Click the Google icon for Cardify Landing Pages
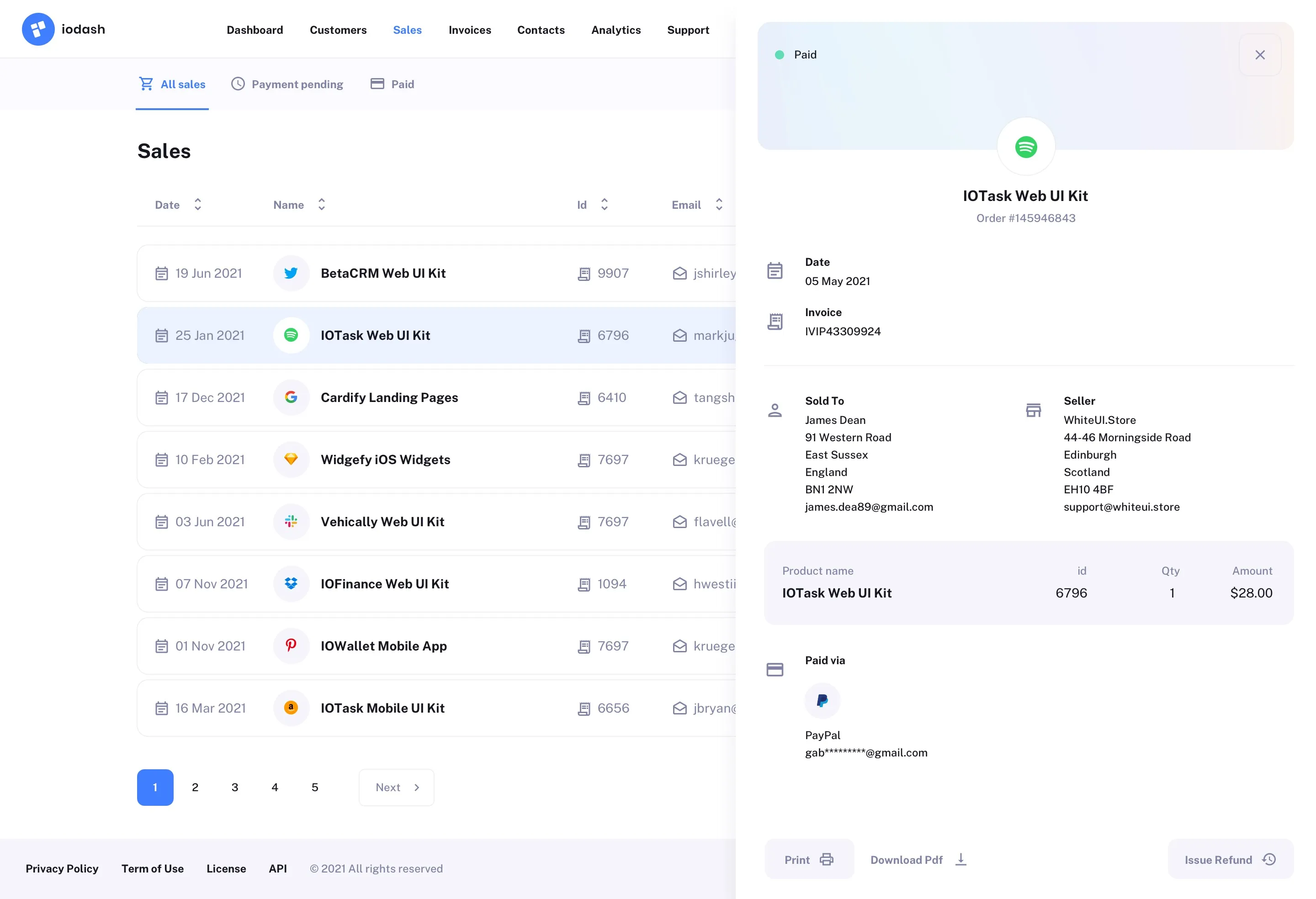This screenshot has width=1316, height=899. coord(291,397)
